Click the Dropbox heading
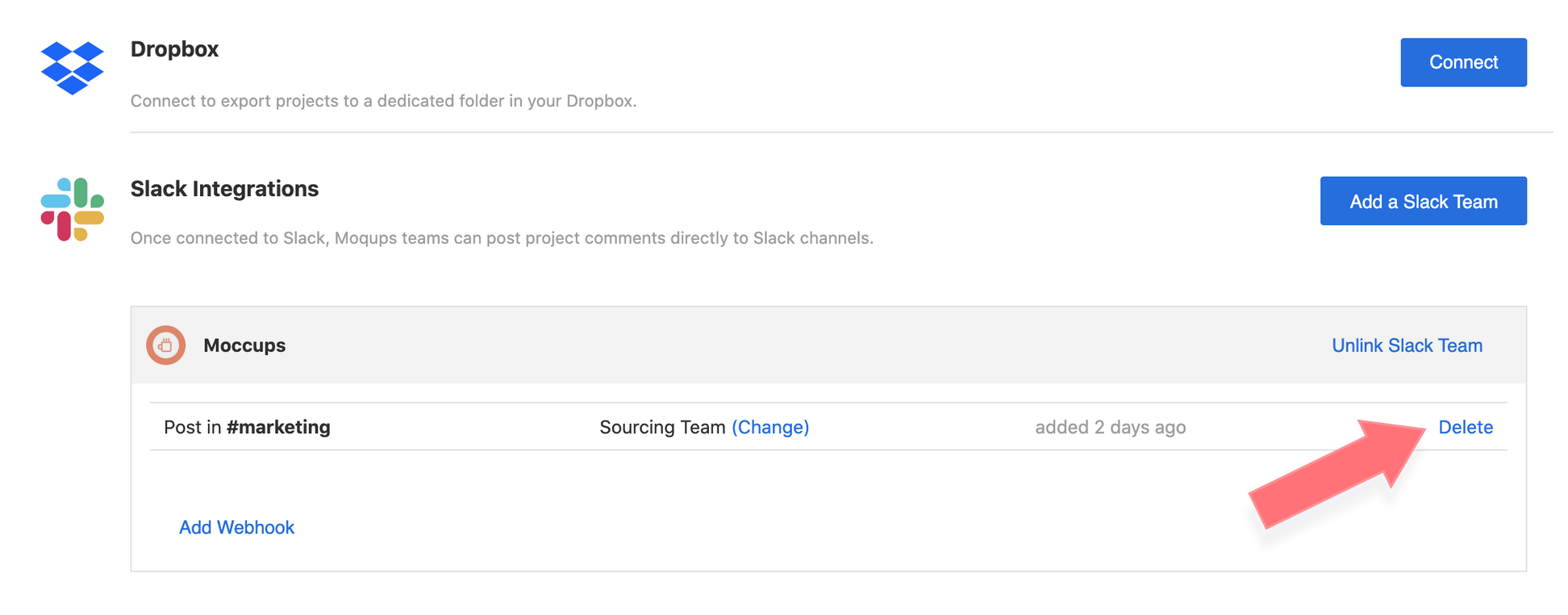1568x615 pixels. tap(174, 48)
